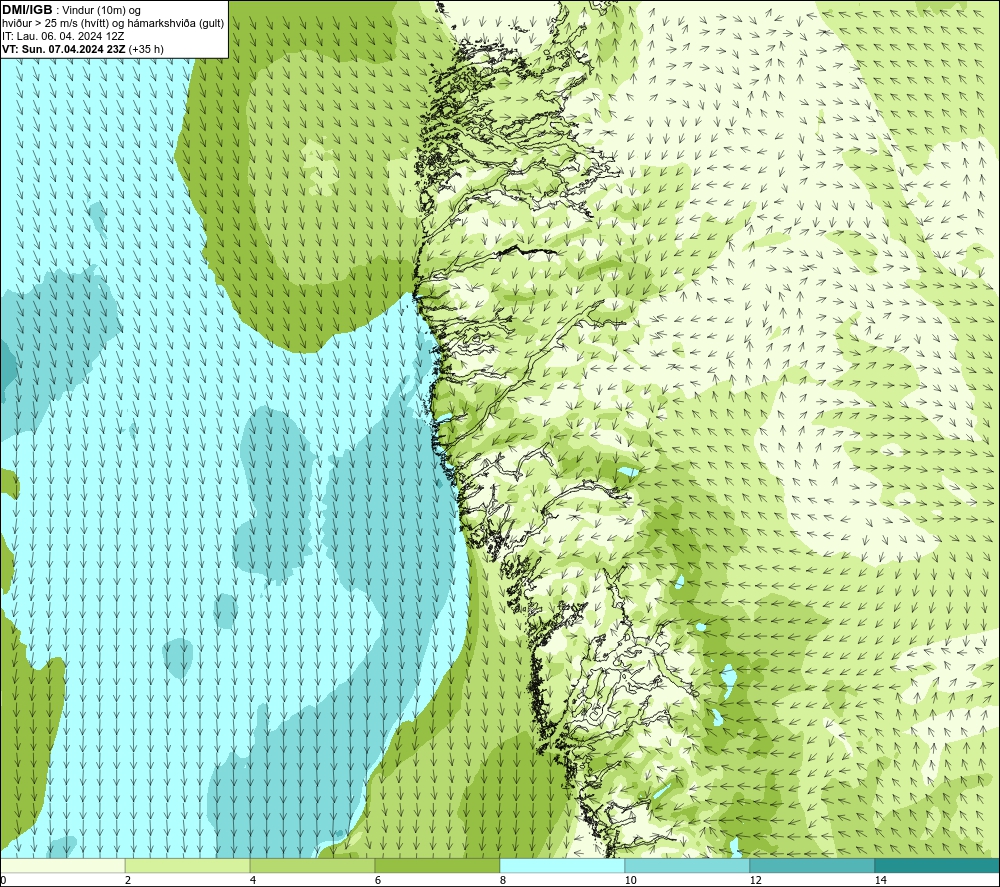Click the scale label '12'
The image size is (1000, 887).
point(755,881)
